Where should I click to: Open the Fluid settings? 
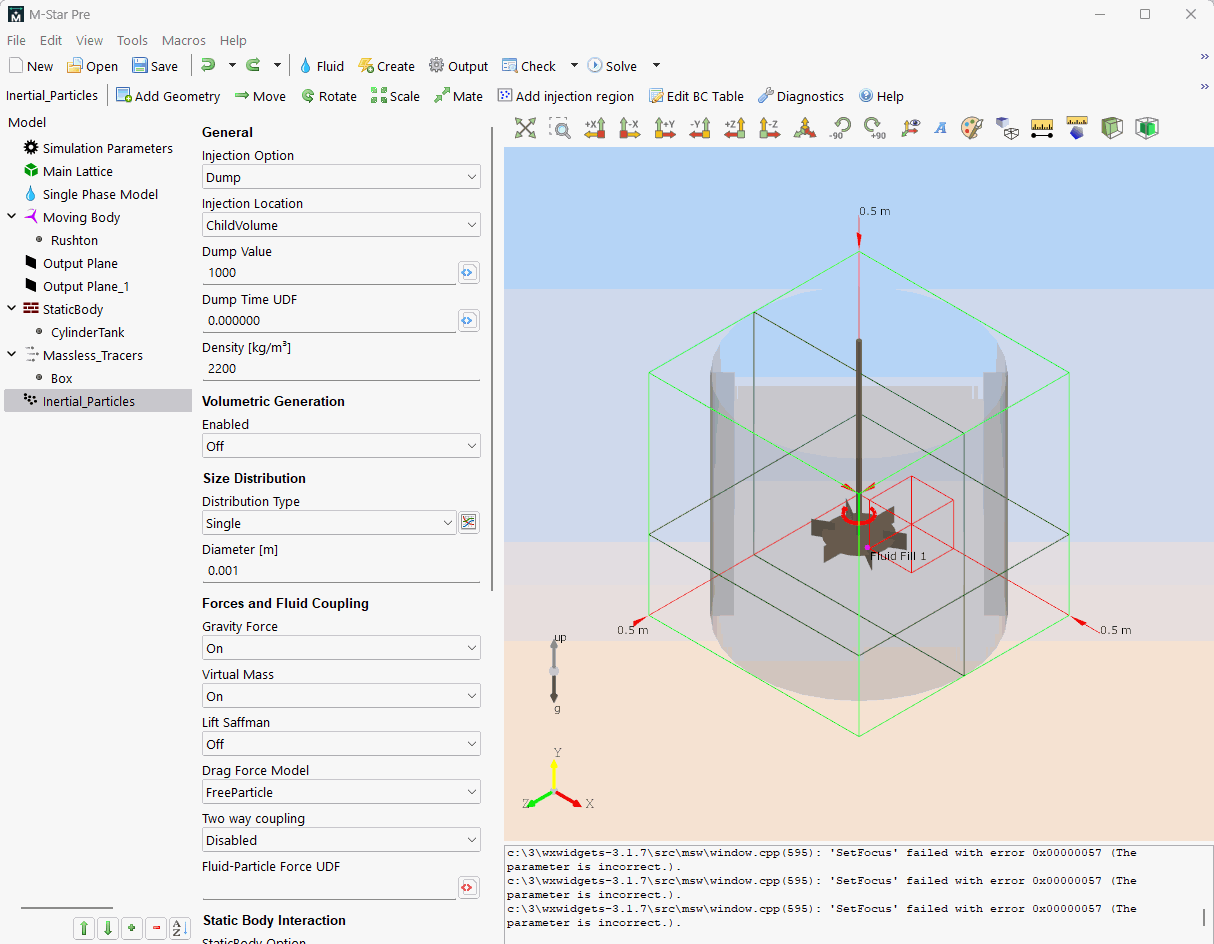(x=321, y=66)
